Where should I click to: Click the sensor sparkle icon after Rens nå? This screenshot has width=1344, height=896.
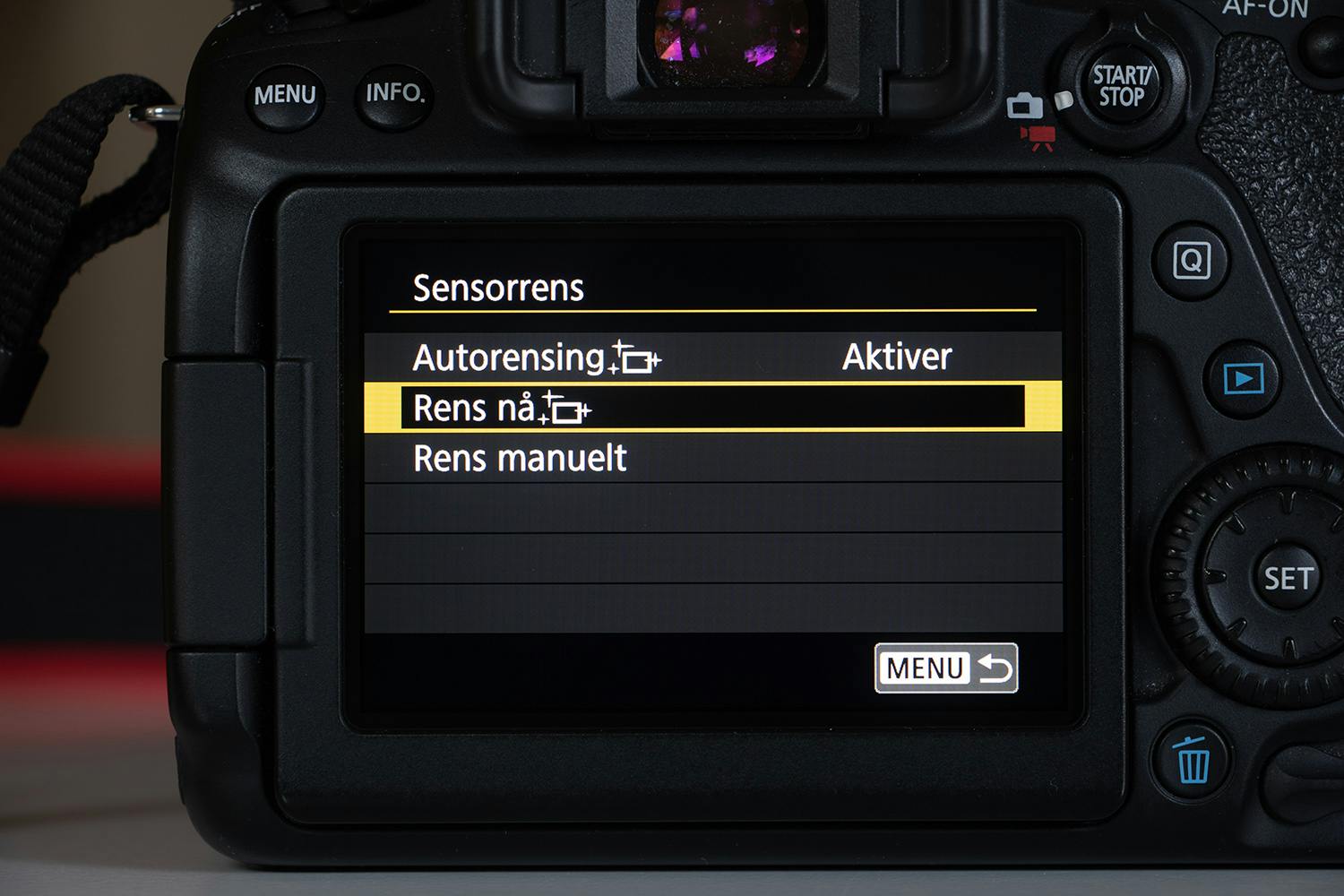click(565, 409)
